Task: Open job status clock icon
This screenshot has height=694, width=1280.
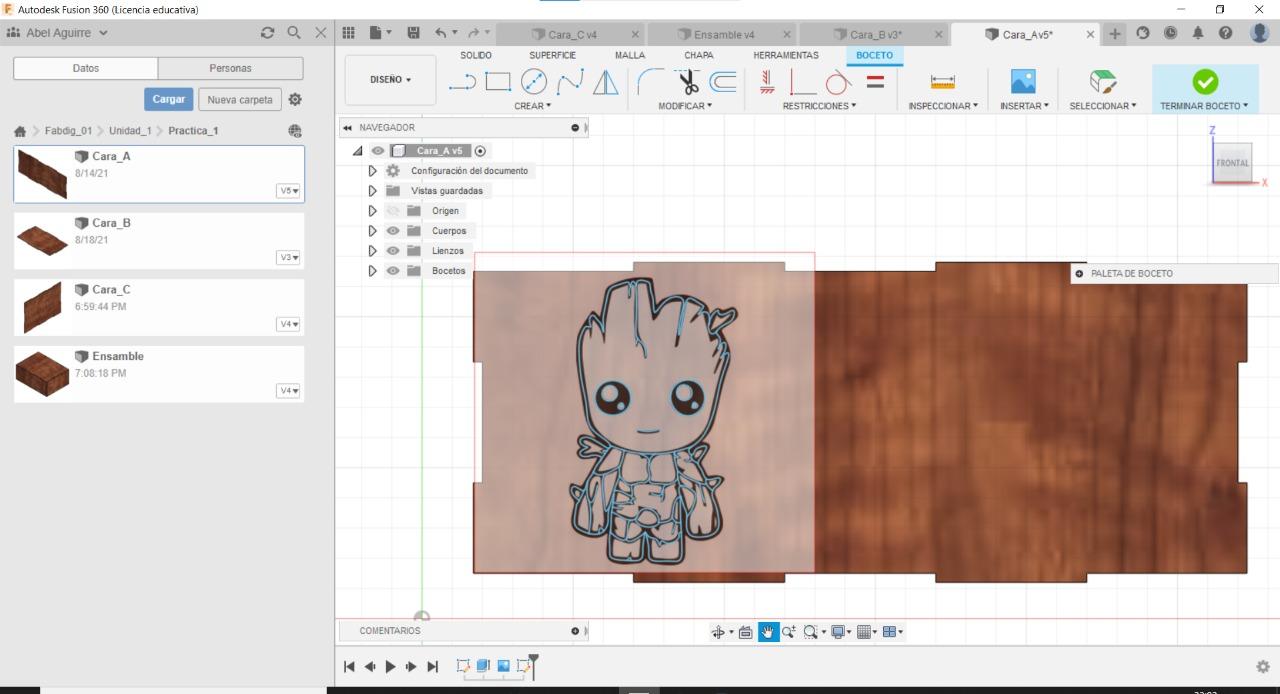Action: pyautogui.click(x=1170, y=33)
